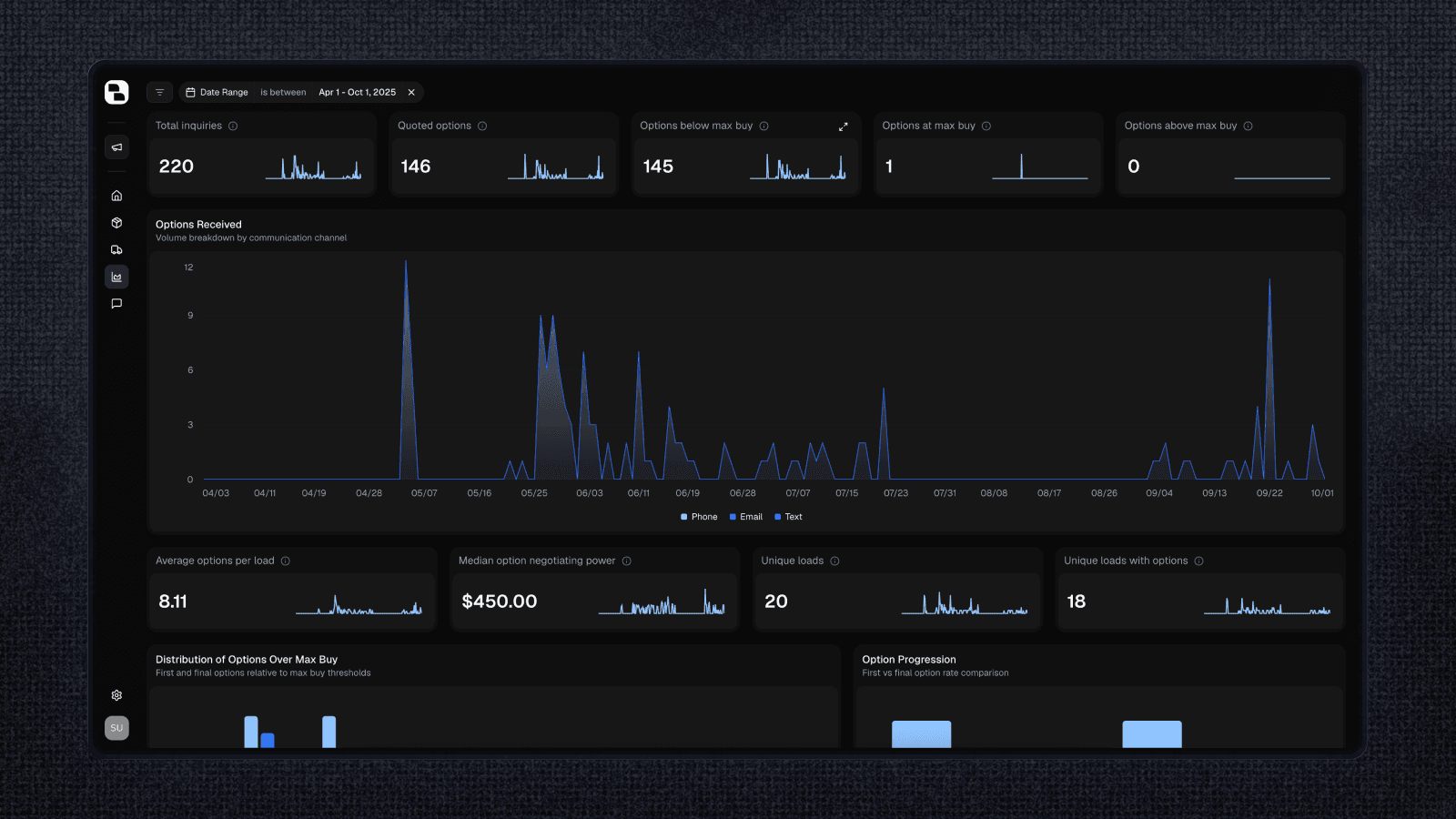
Task: Show info for Unique loads with options
Action: coord(1199,561)
